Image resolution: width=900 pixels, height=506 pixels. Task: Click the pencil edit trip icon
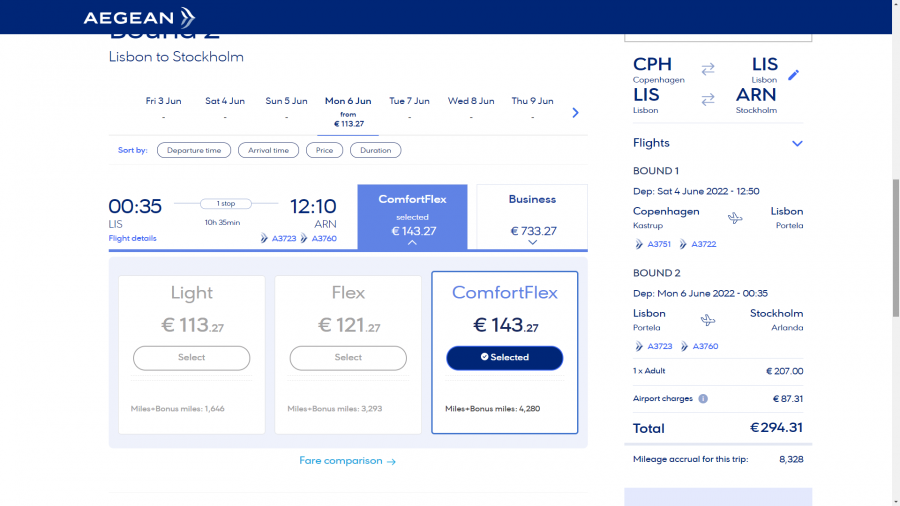click(x=794, y=75)
